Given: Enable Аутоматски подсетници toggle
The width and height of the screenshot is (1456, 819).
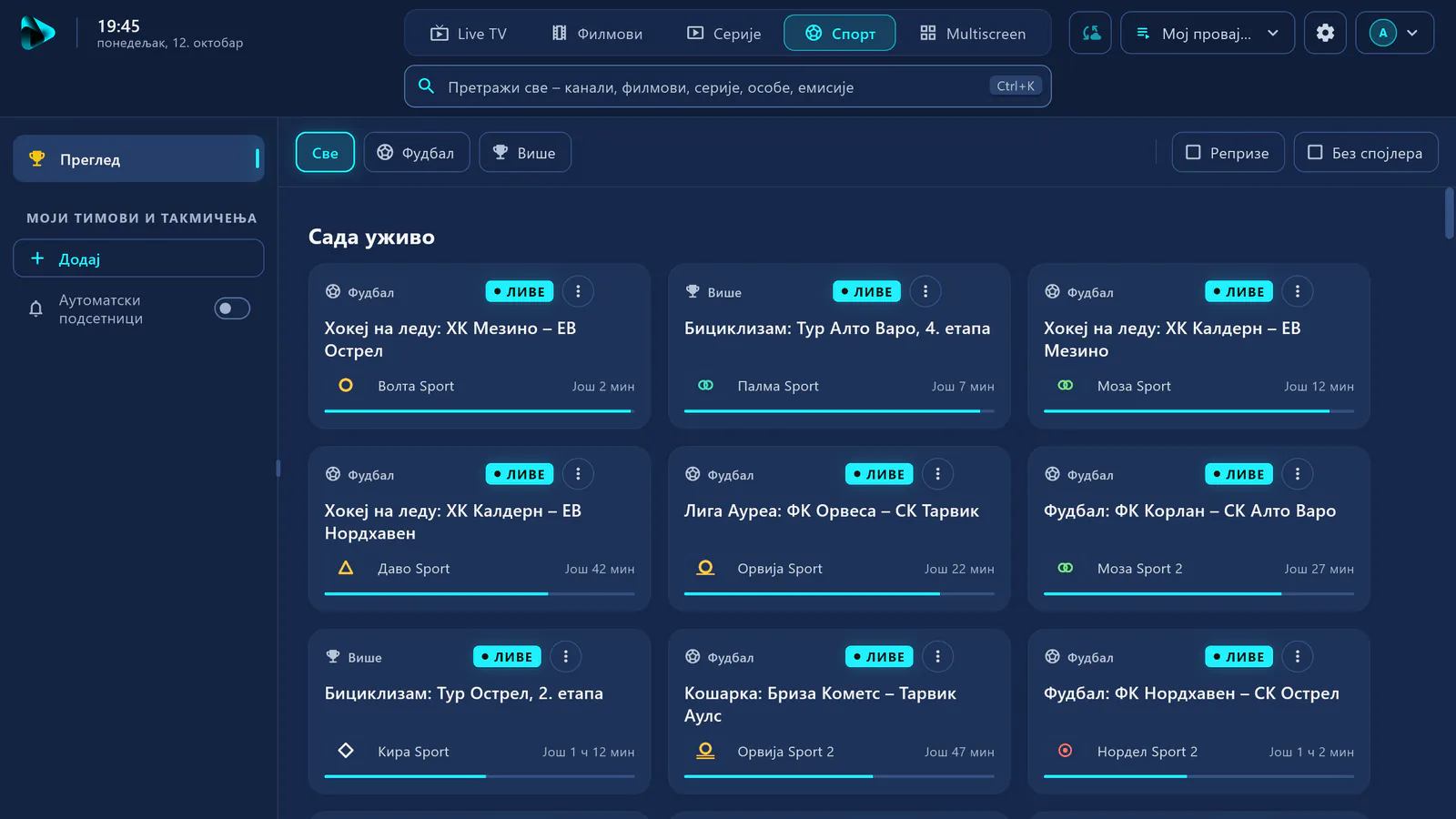Looking at the screenshot, I should point(232,308).
